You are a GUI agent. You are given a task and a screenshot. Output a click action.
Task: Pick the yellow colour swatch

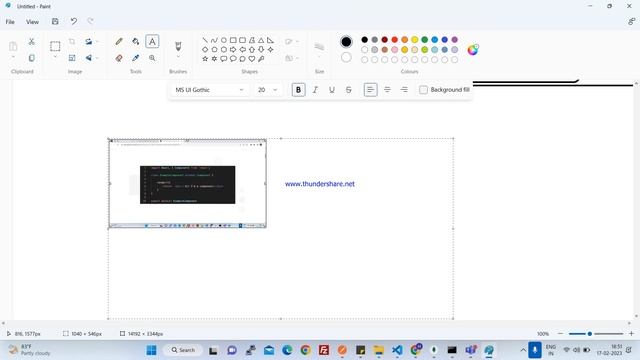point(415,40)
